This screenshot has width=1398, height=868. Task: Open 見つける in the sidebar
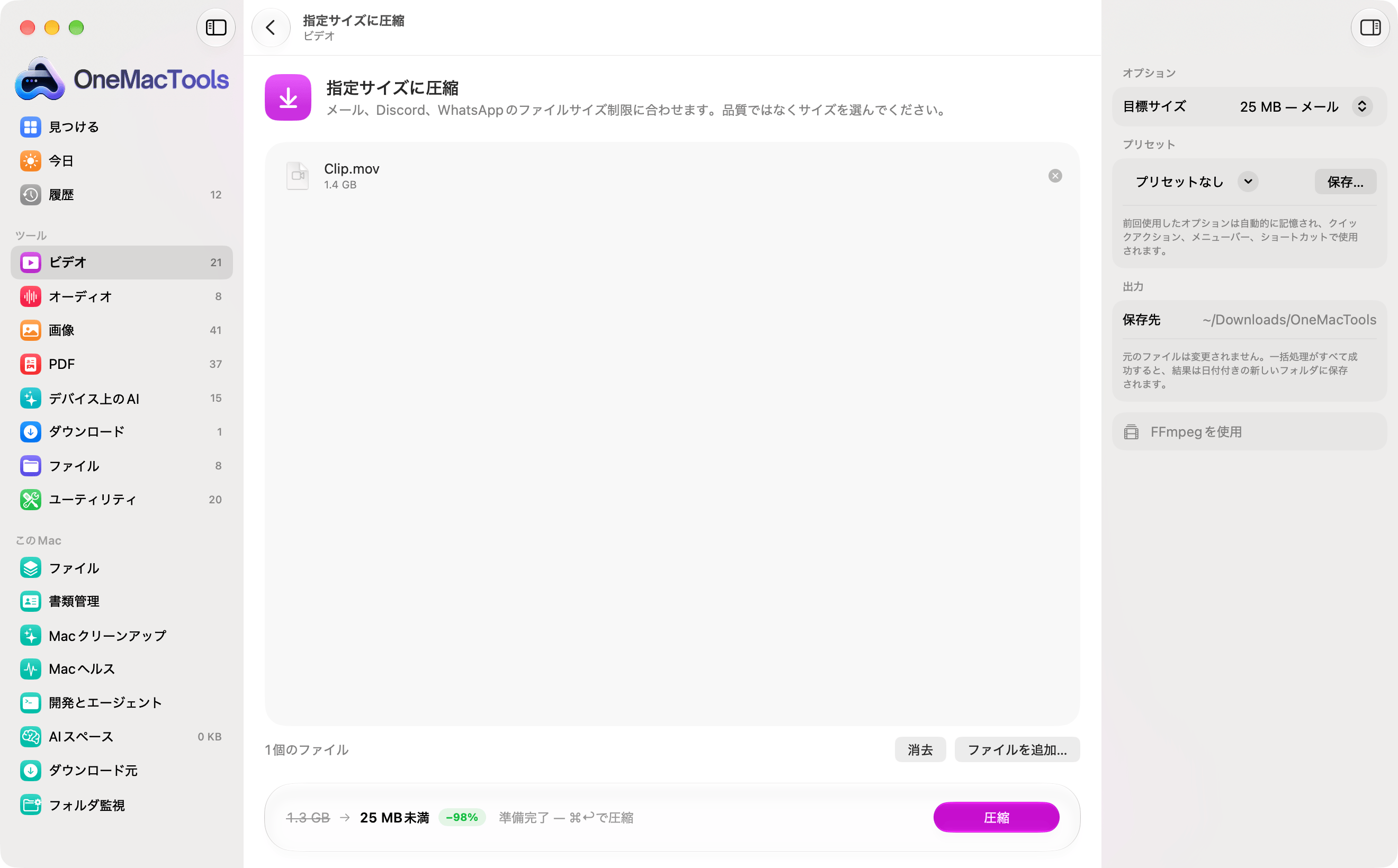point(121,127)
